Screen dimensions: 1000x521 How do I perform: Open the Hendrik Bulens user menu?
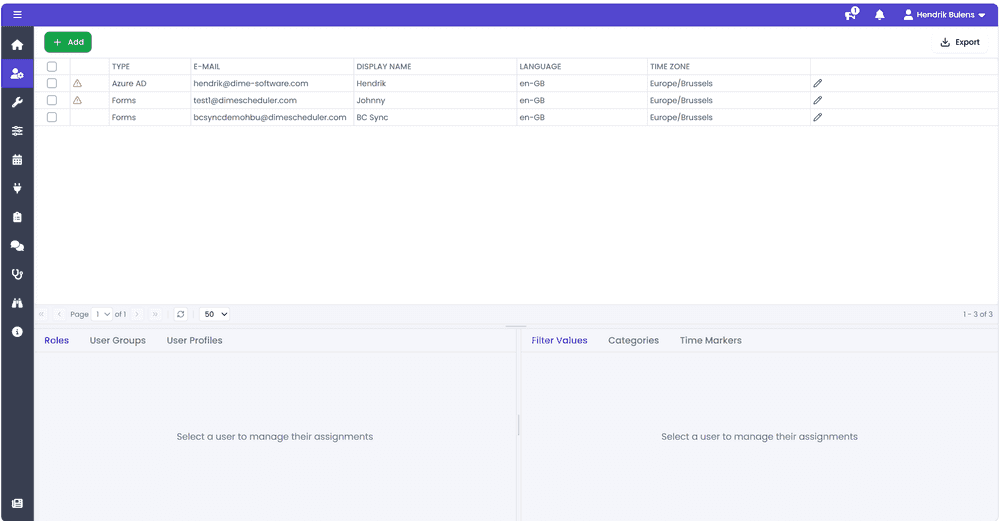click(x=945, y=14)
